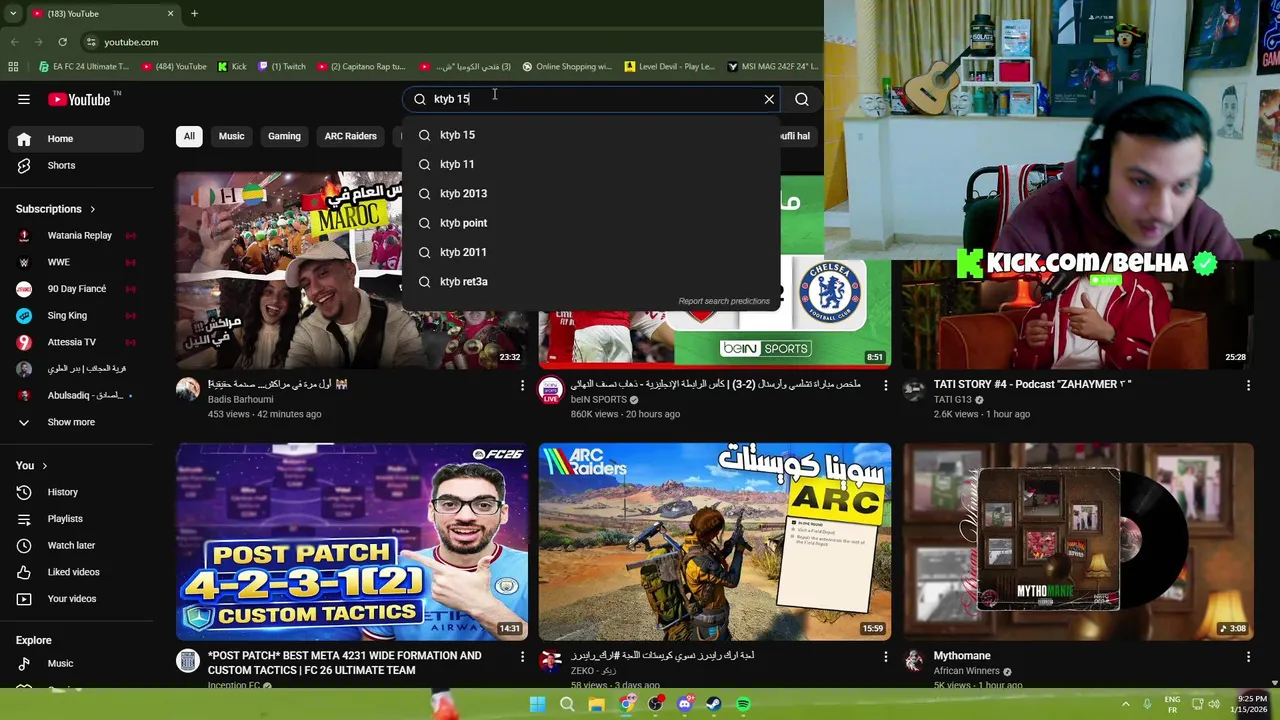The height and width of the screenshot is (720, 1280).
Task: Clear the search box with the X
Action: 769,99
